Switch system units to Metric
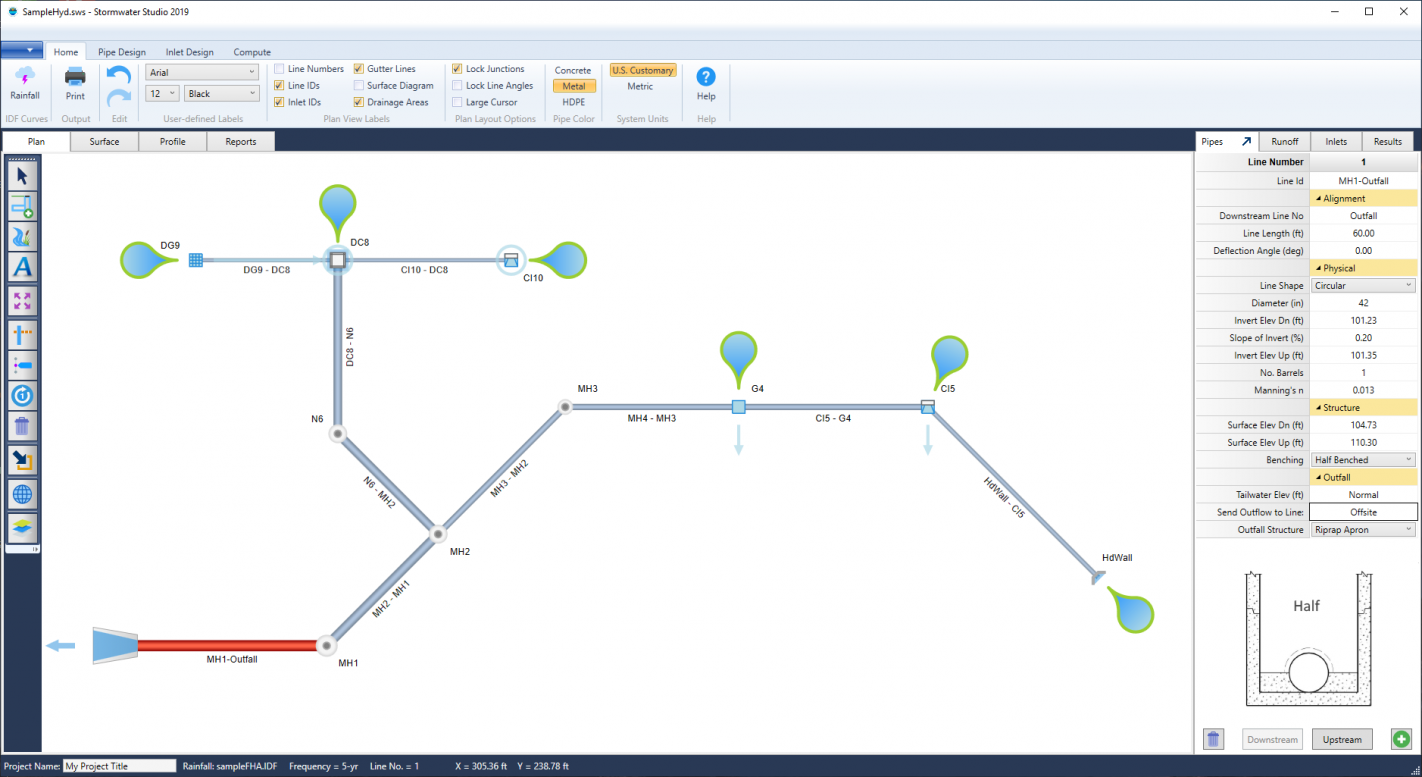 (x=640, y=86)
